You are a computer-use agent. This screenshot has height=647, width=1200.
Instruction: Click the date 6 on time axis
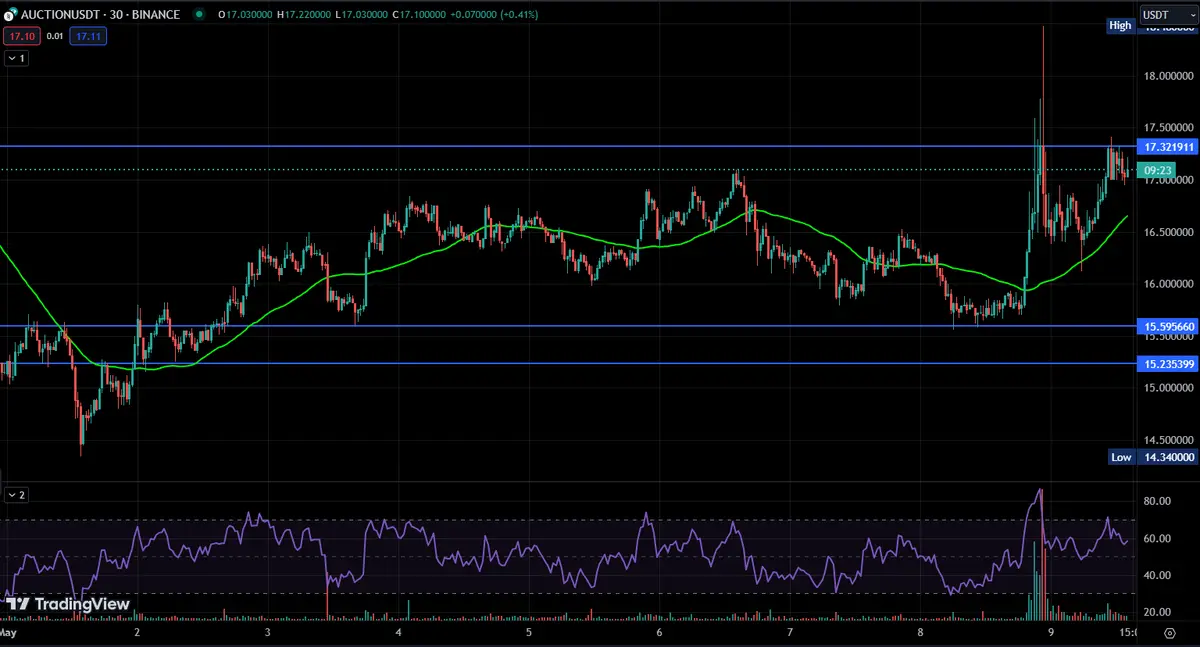[659, 633]
